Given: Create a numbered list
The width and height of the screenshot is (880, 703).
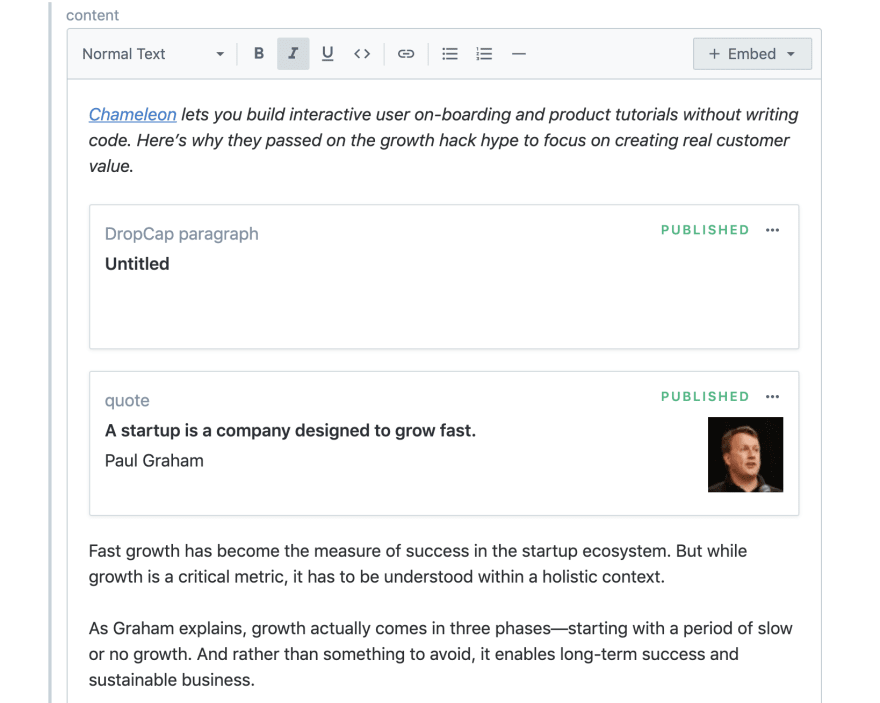Looking at the screenshot, I should click(x=484, y=54).
